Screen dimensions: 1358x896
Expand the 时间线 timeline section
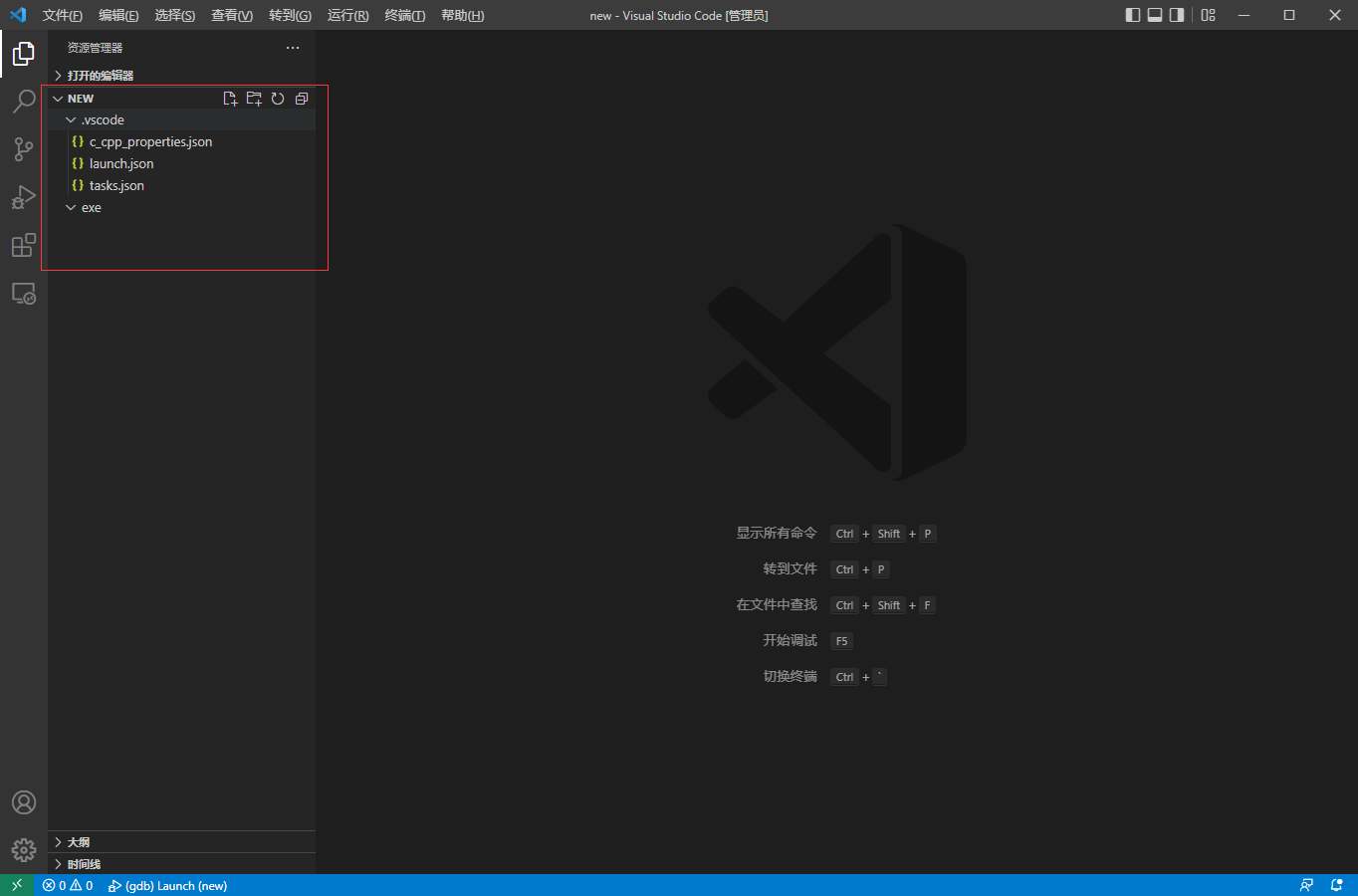coord(182,864)
